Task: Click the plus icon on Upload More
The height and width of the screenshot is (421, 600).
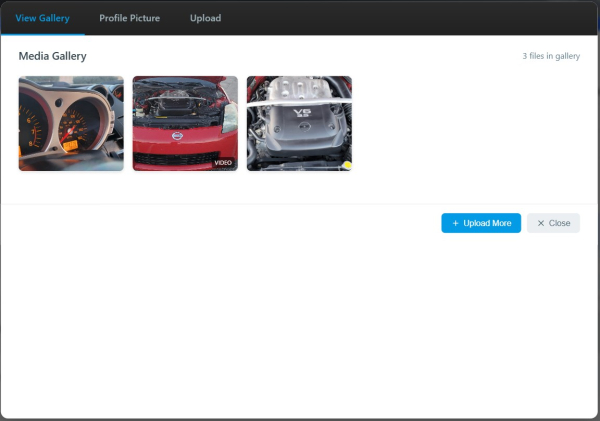Action: pos(455,223)
